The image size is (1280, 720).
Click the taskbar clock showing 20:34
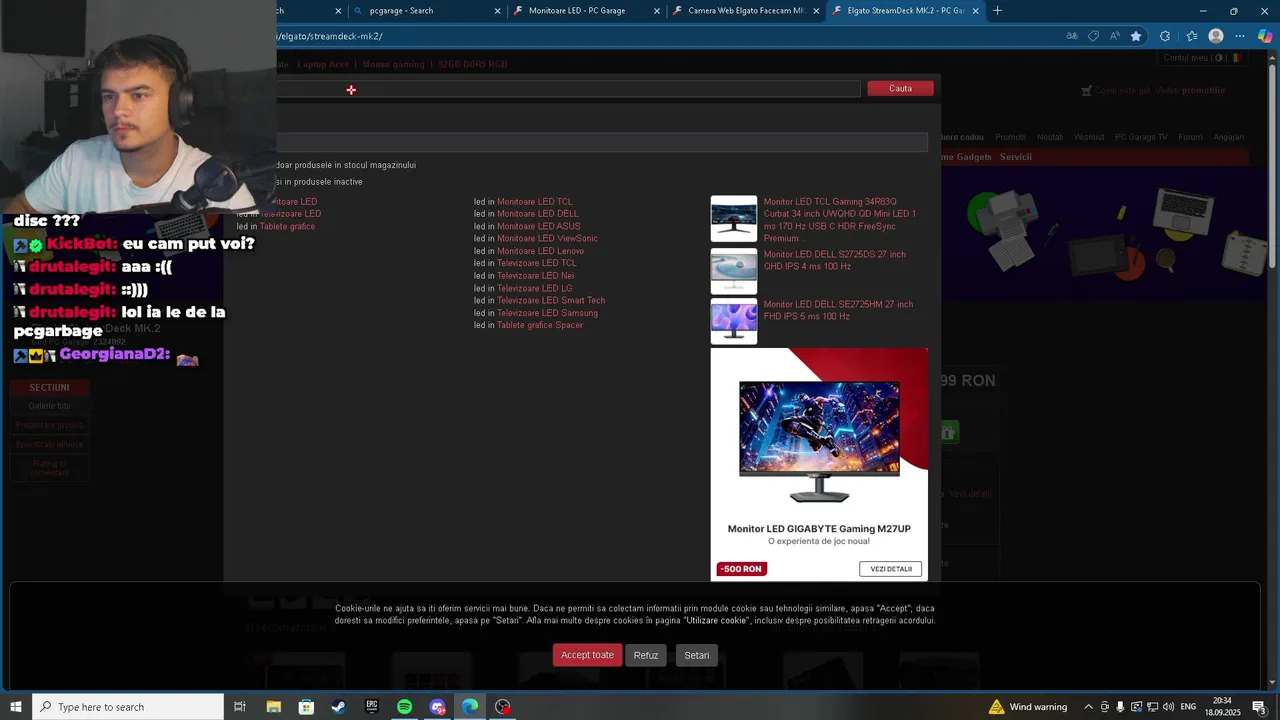[x=1222, y=707]
